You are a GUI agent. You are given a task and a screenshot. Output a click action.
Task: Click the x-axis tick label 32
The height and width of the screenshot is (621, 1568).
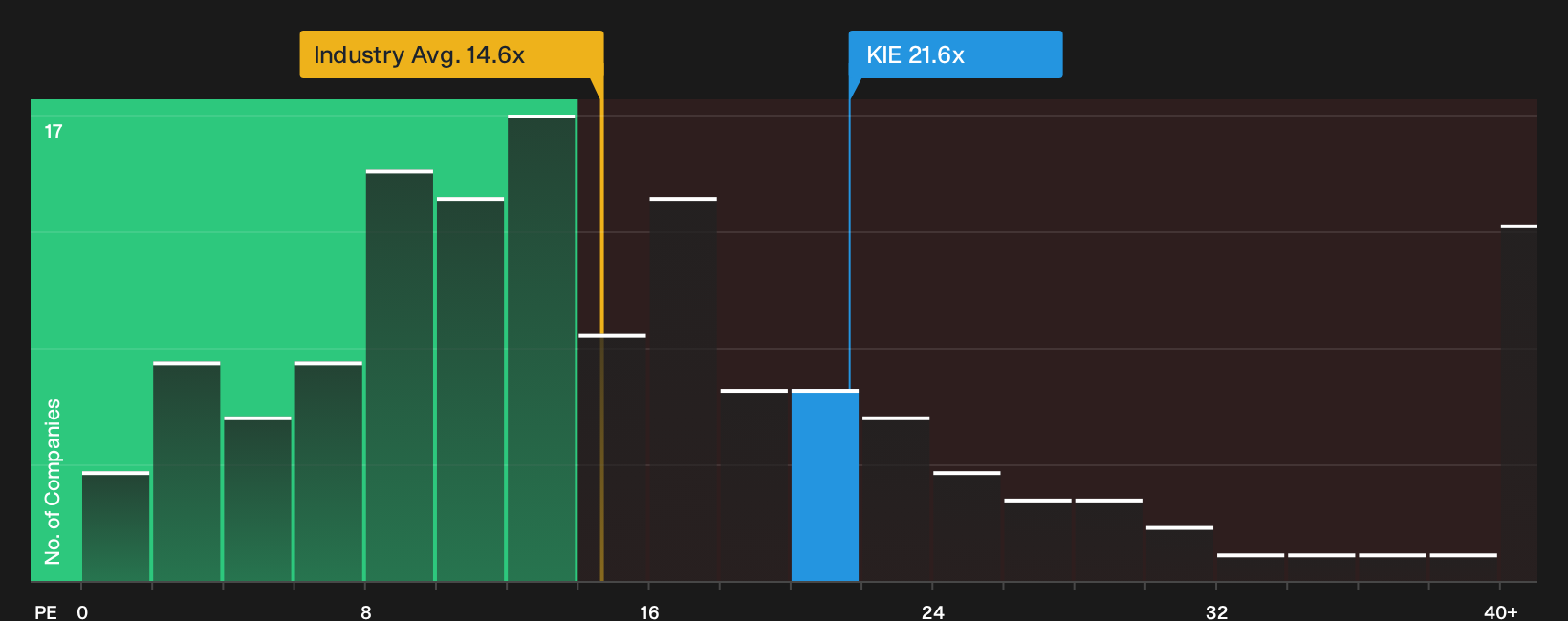point(1216,611)
